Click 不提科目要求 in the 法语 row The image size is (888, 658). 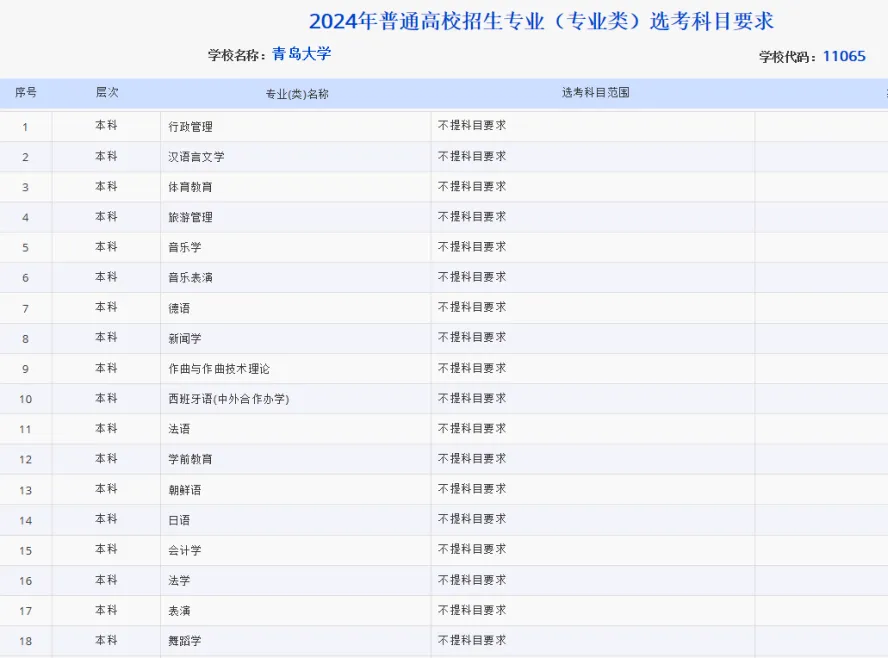(x=472, y=428)
